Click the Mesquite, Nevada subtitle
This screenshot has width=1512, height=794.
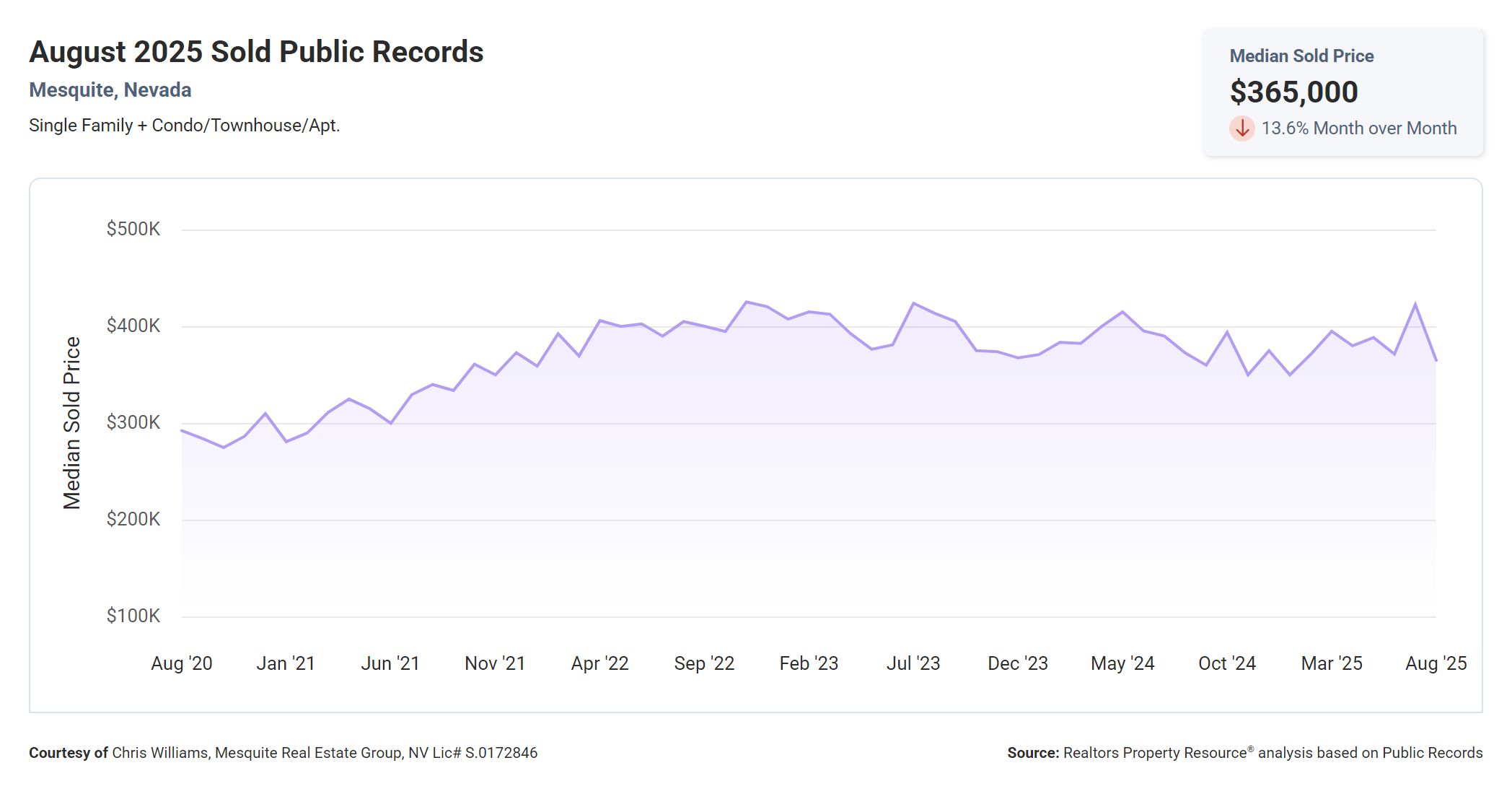click(110, 90)
